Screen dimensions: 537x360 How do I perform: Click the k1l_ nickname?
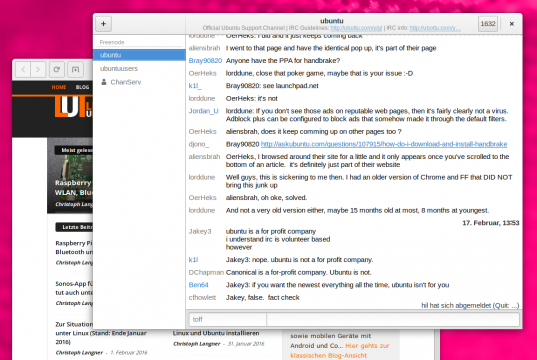click(195, 86)
